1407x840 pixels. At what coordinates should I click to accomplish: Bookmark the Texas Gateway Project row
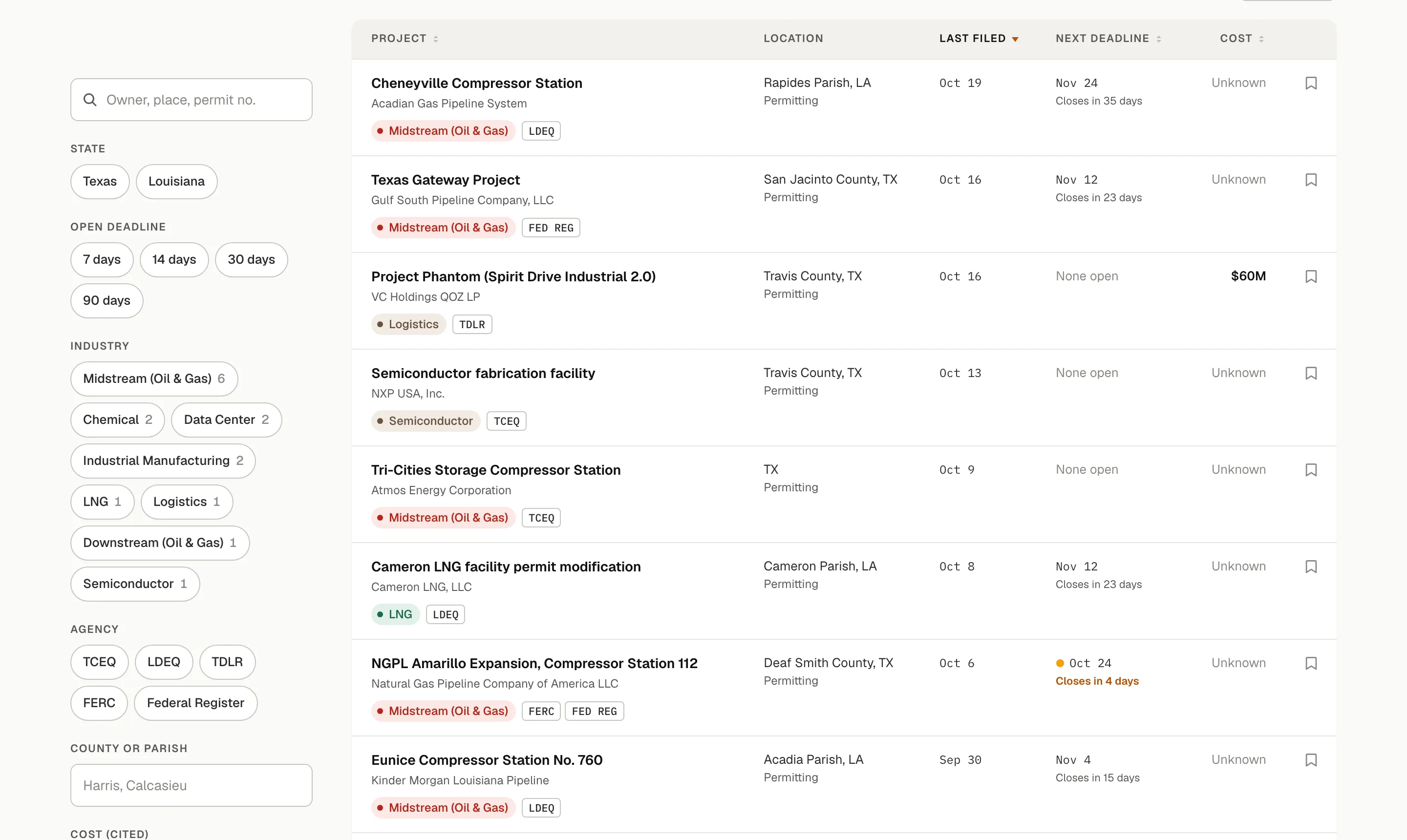[x=1311, y=180]
